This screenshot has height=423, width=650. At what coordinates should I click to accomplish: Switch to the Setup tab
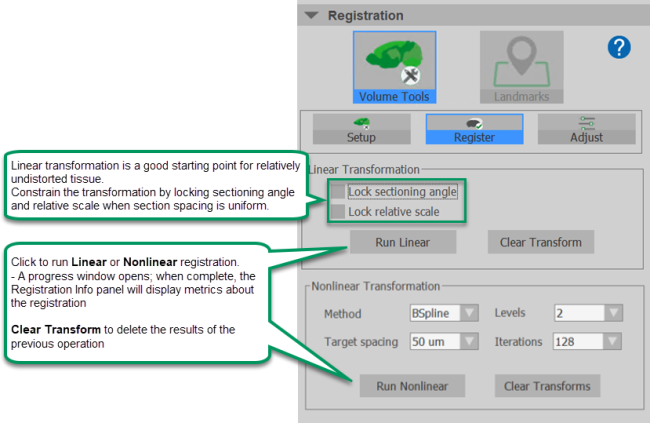[x=361, y=129]
